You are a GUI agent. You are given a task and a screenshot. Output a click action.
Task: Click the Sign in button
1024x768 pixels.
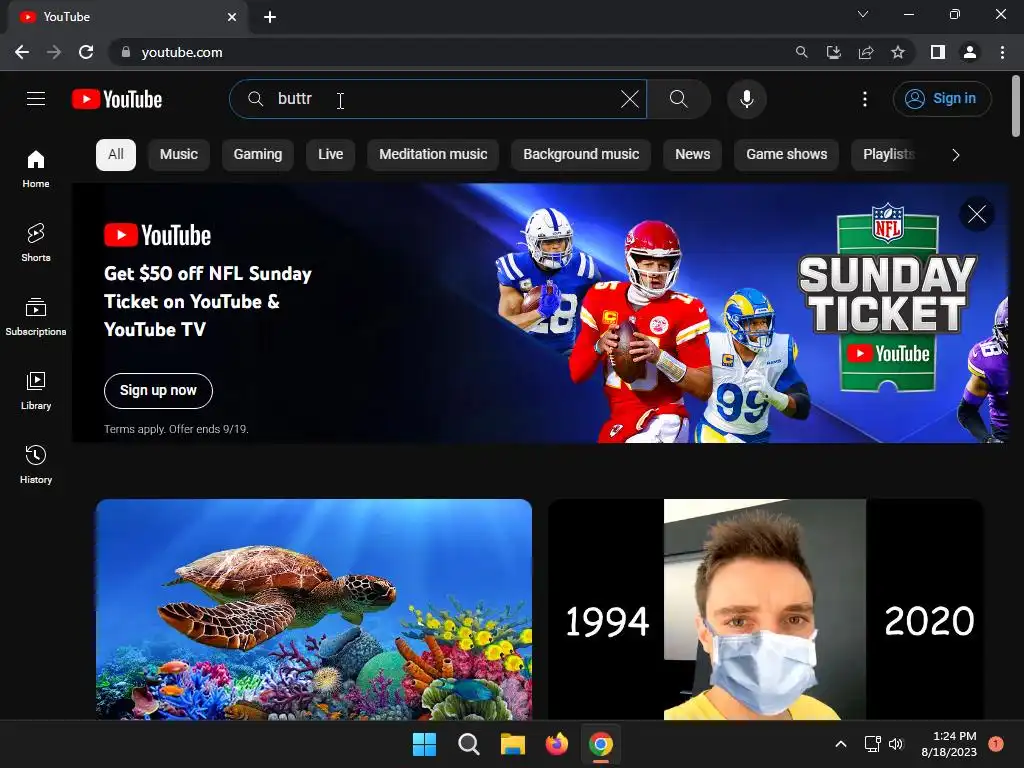(942, 99)
